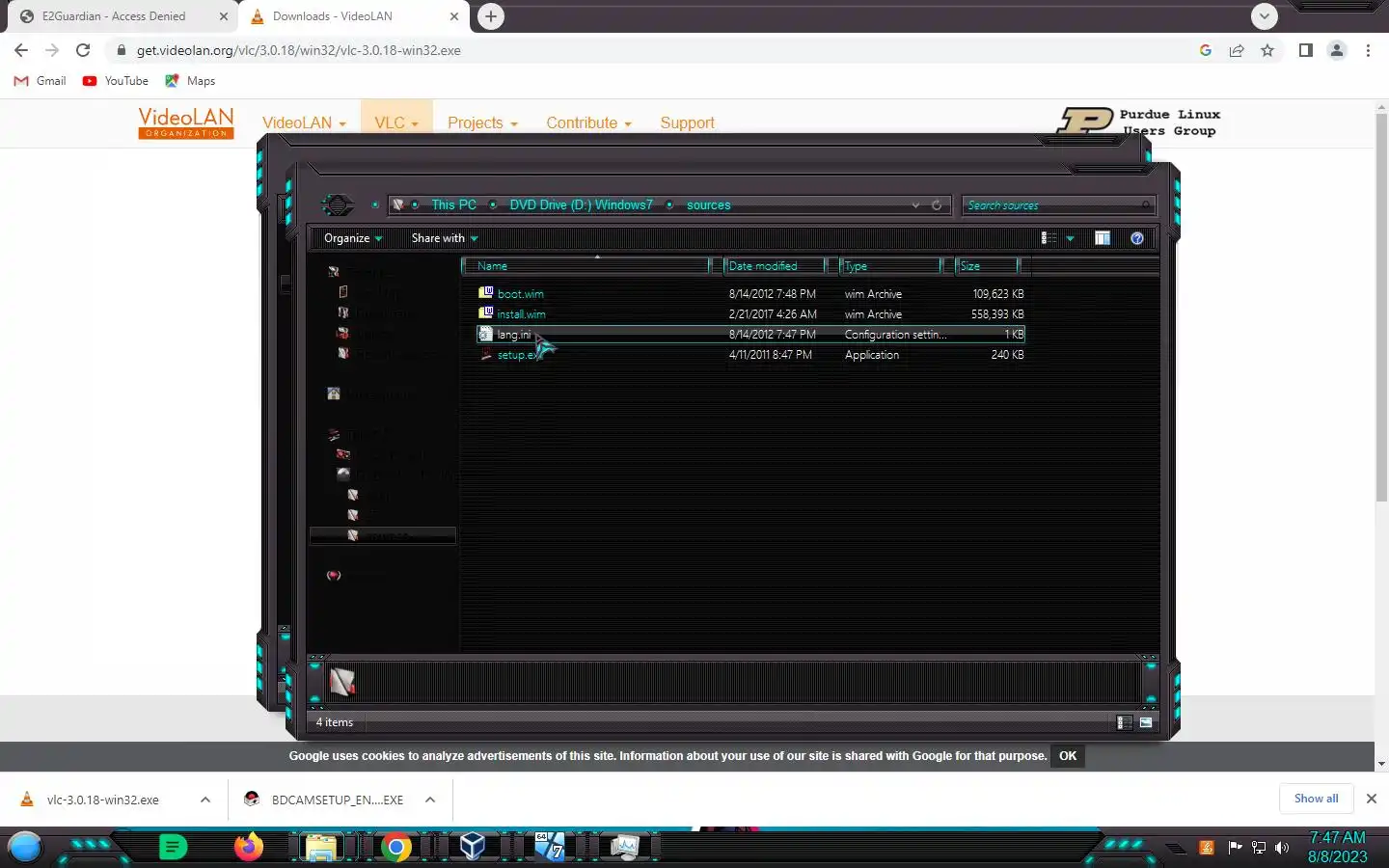Click the sources breadcrumb segment
1389x868 pixels.
pos(708,205)
